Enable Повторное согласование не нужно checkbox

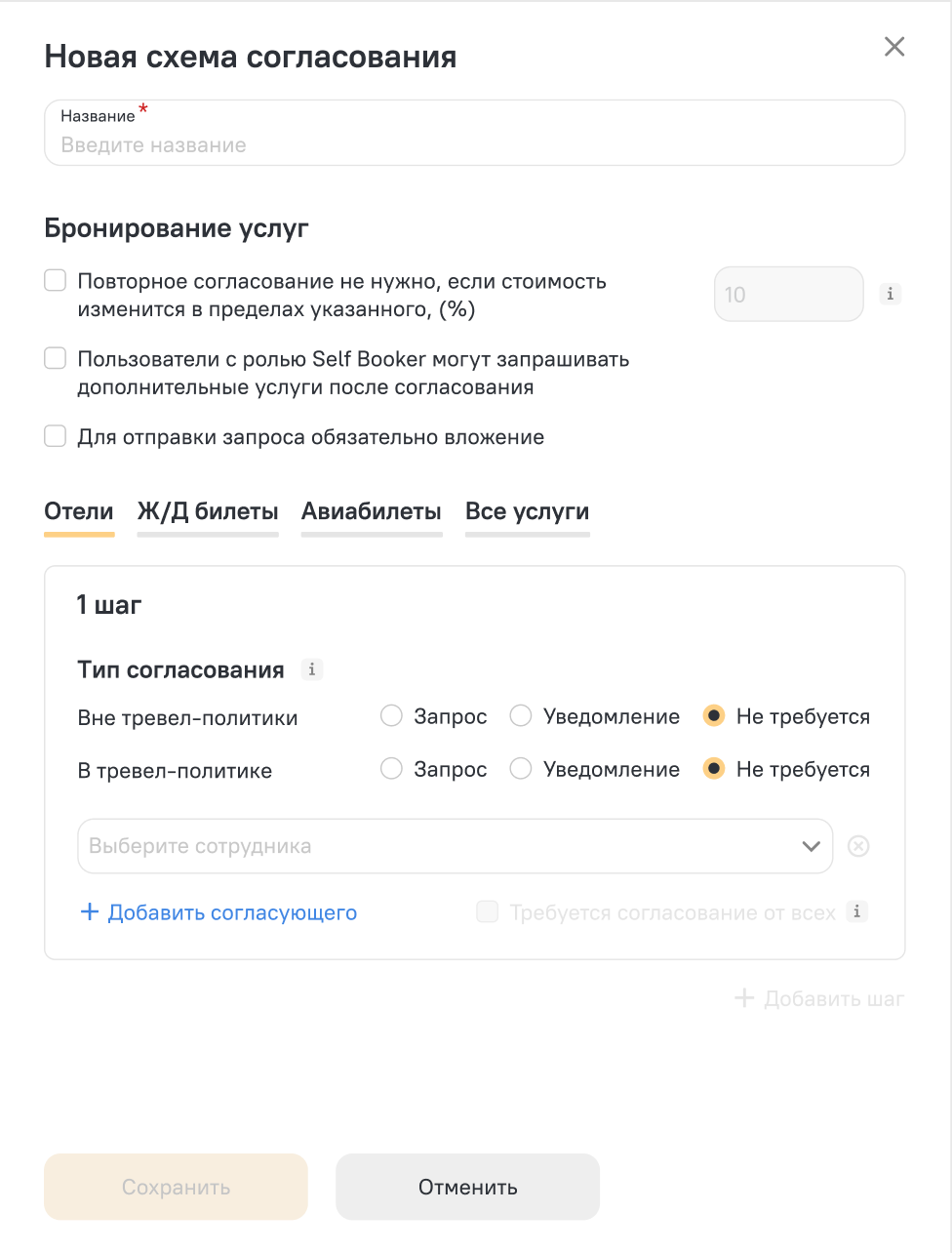click(x=55, y=281)
